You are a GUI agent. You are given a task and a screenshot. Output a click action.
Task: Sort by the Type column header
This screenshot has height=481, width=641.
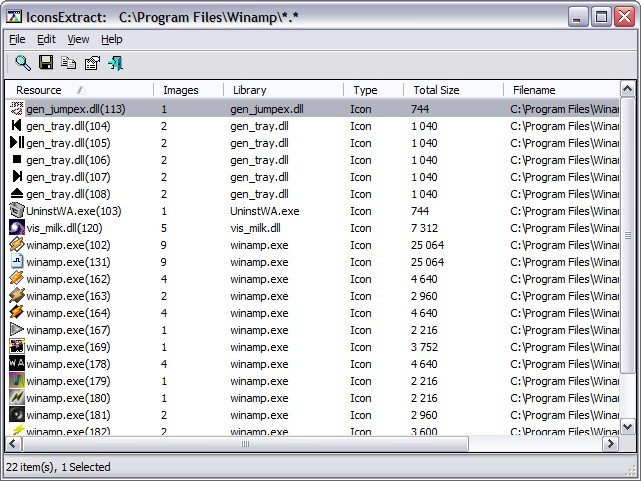[373, 90]
